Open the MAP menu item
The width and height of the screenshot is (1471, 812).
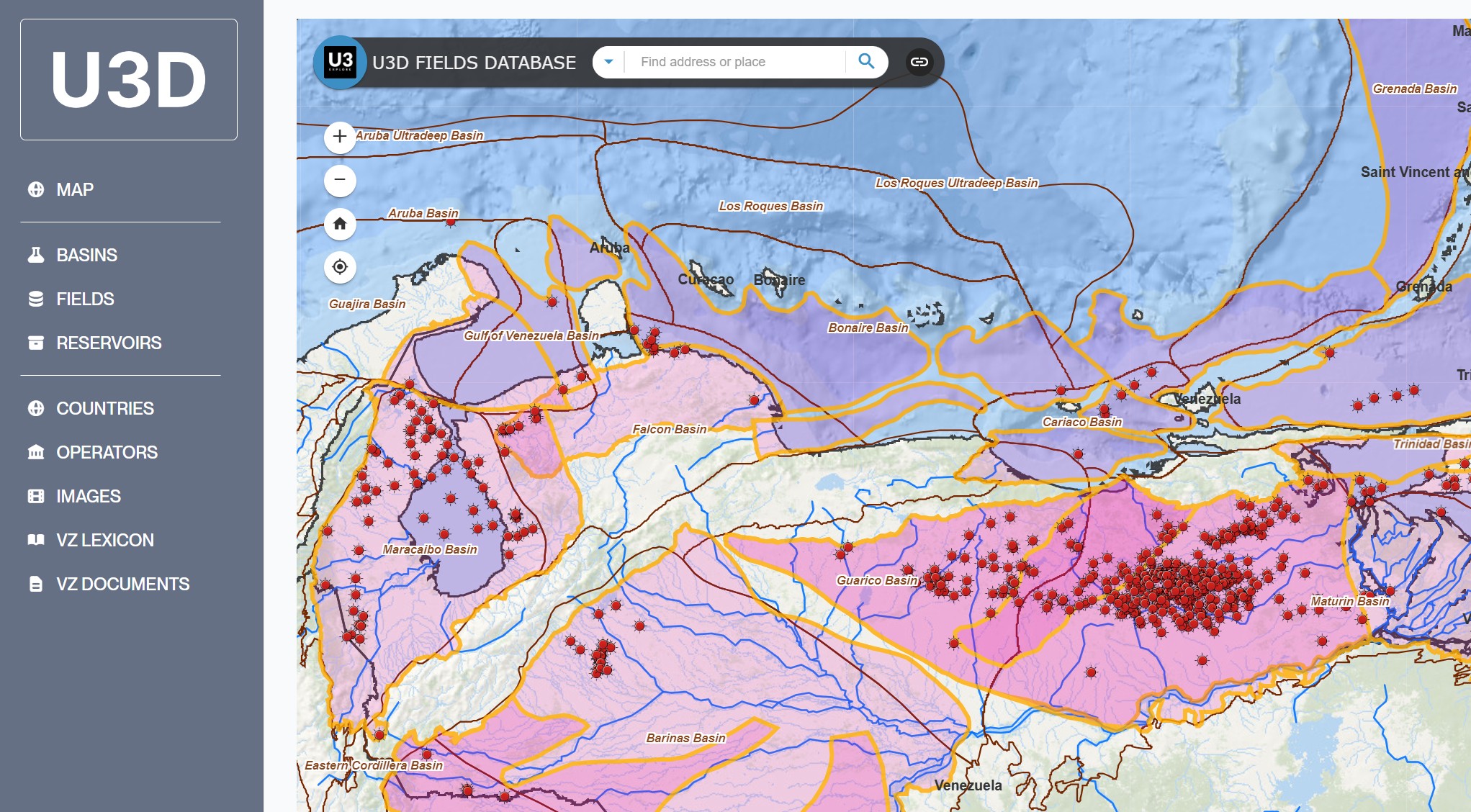coord(75,189)
